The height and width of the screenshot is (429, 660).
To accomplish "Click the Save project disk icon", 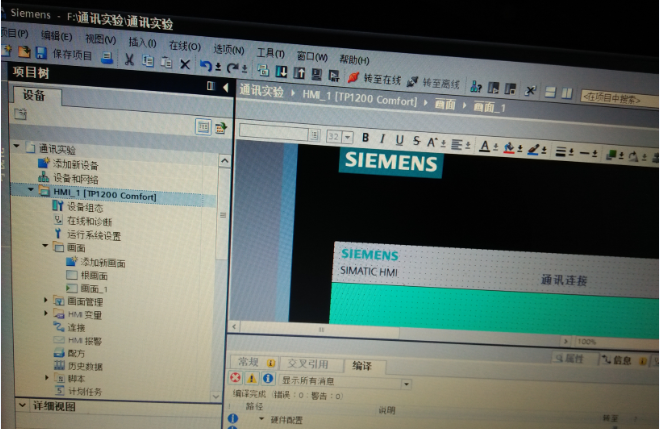I will click(x=41, y=53).
